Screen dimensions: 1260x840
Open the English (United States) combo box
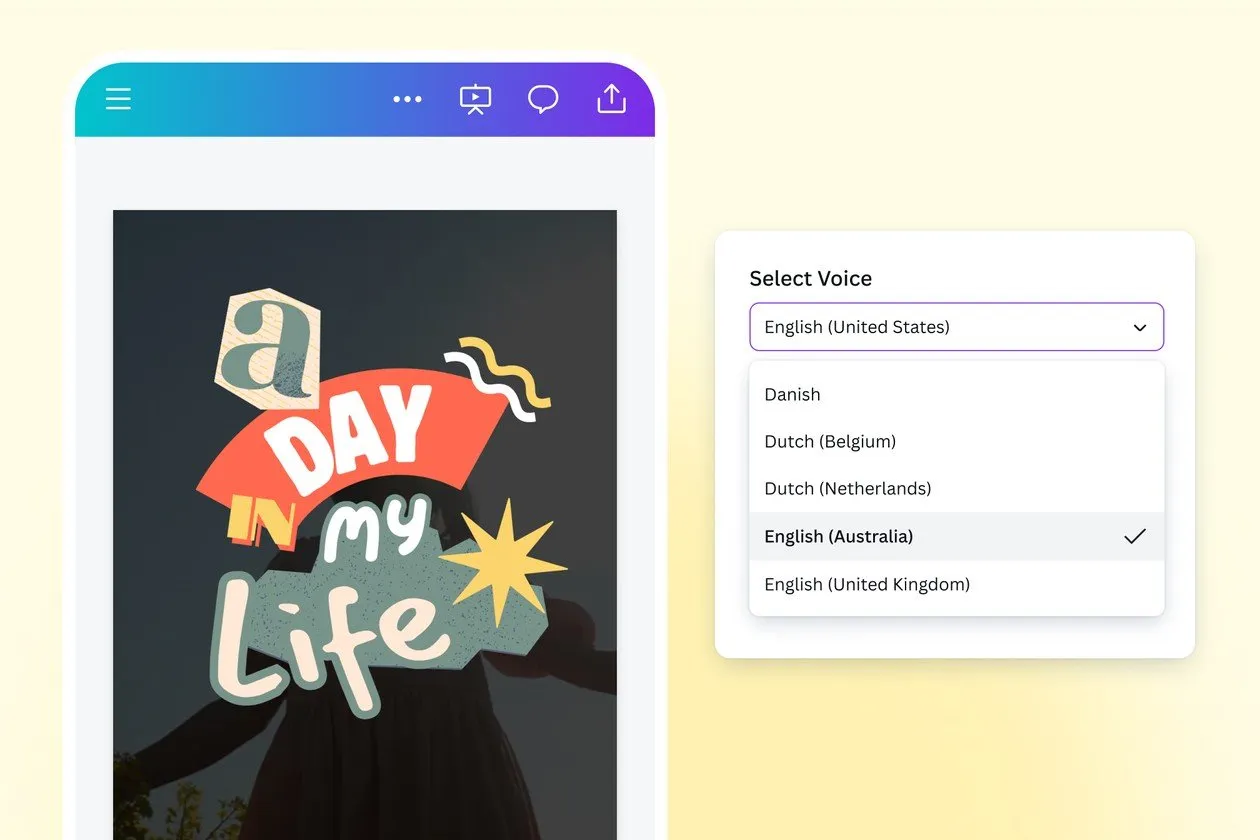pos(955,327)
